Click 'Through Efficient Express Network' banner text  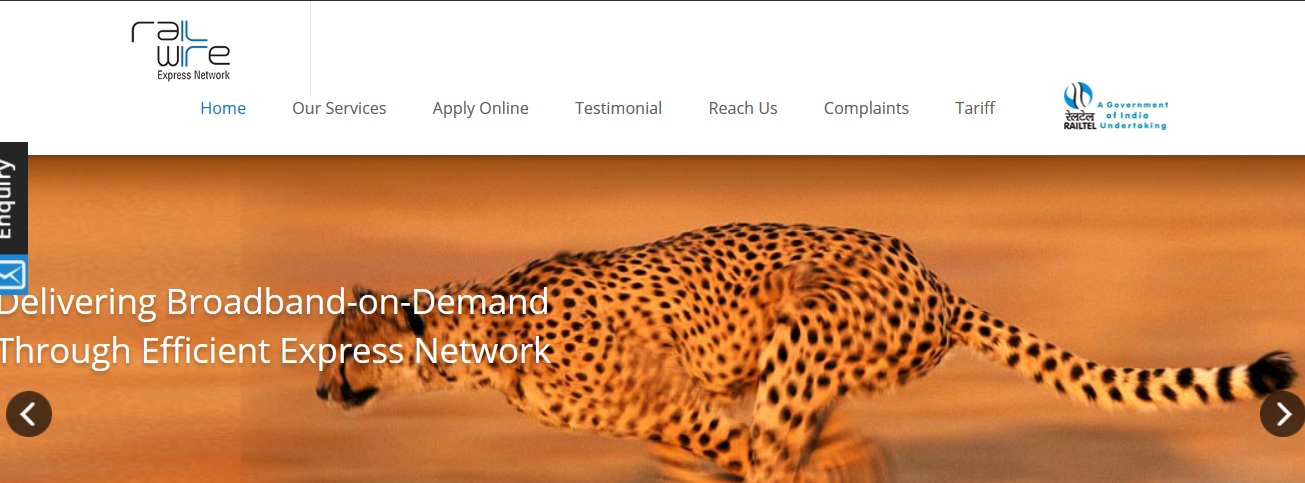pyautogui.click(x=276, y=351)
